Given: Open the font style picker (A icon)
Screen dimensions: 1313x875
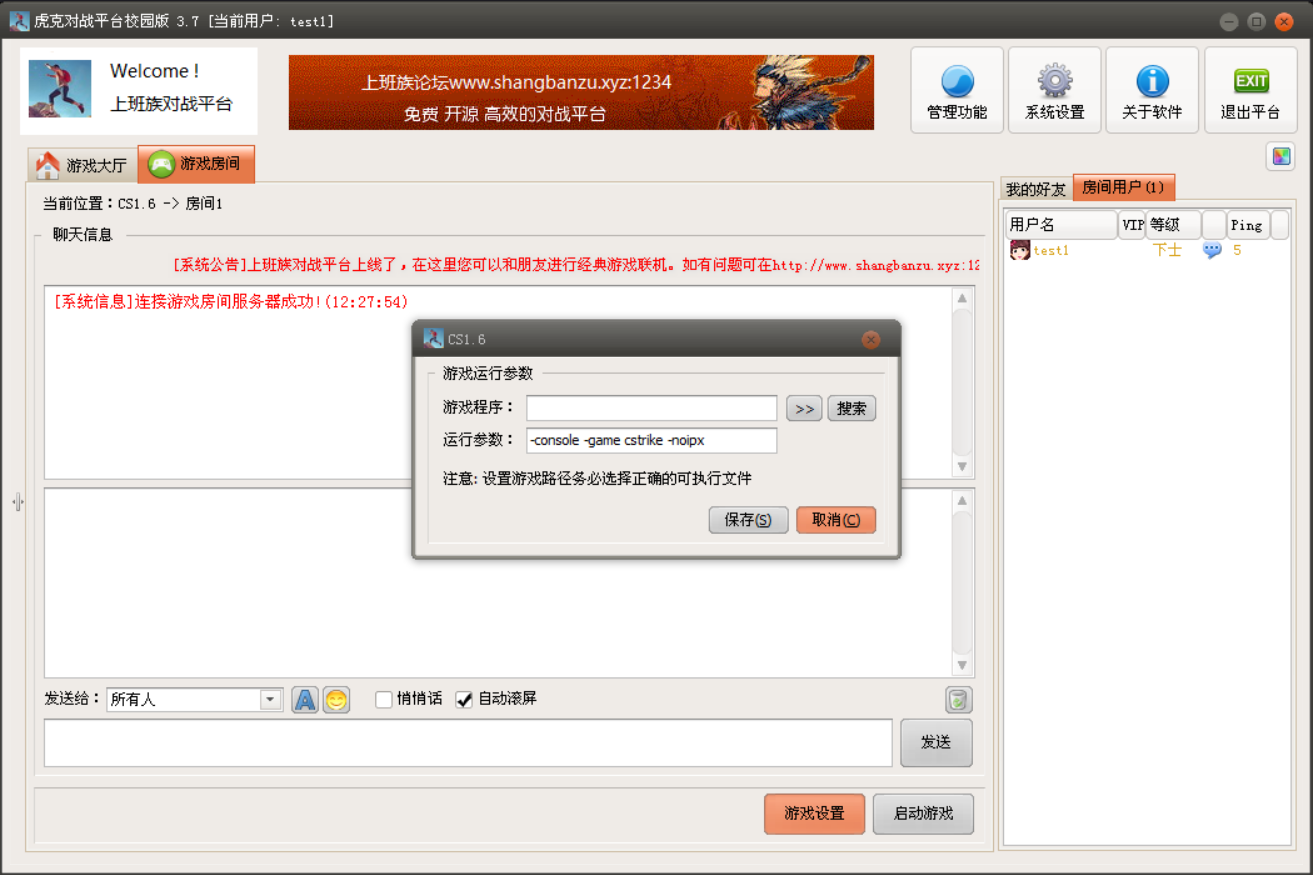Looking at the screenshot, I should point(305,699).
